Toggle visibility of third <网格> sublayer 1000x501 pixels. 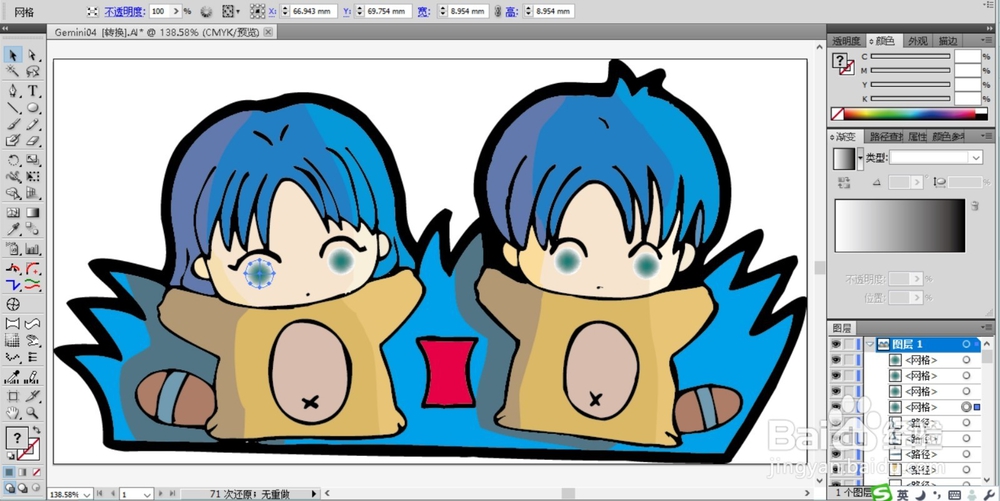click(x=835, y=391)
